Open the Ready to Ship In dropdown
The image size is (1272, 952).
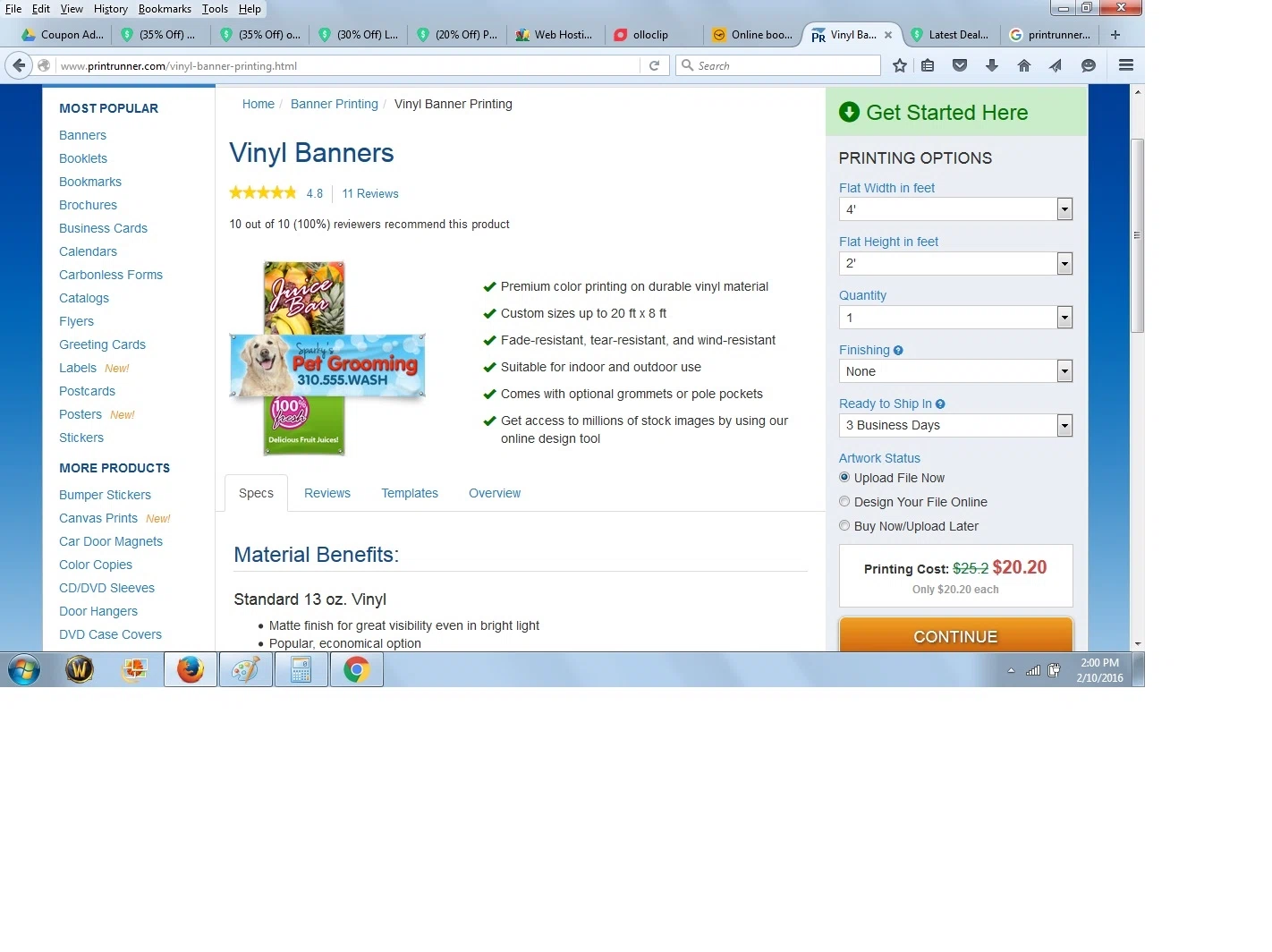tap(955, 425)
